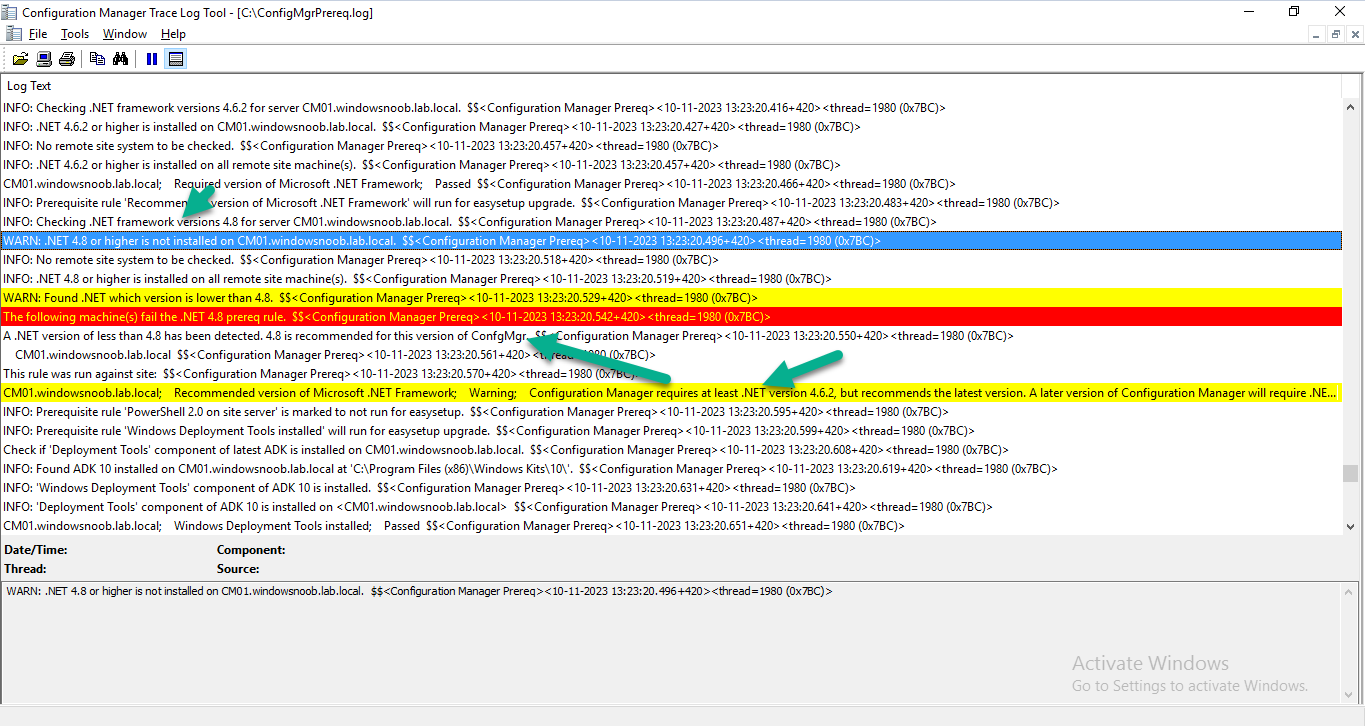1365x726 pixels.
Task: Click the Source label in details pane
Action: coord(238,569)
